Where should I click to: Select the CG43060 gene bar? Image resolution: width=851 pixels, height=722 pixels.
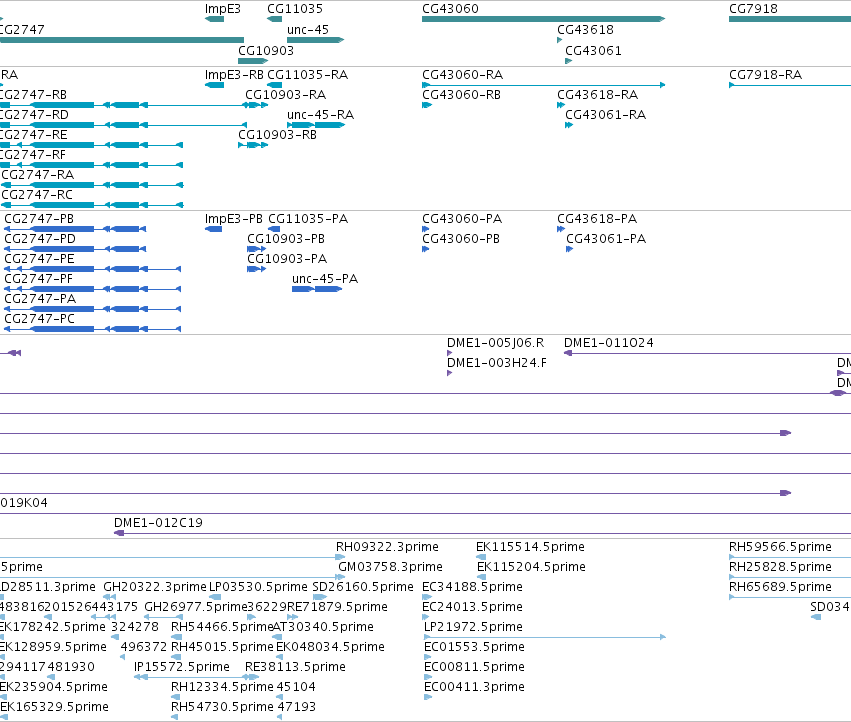pyautogui.click(x=543, y=19)
